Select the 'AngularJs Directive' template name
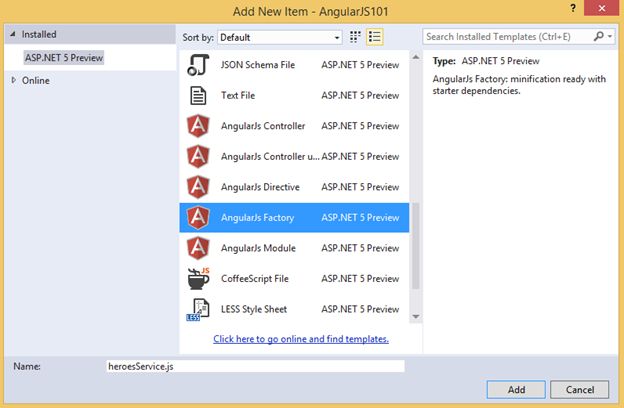Screen dimensions: 624x408 [260, 187]
